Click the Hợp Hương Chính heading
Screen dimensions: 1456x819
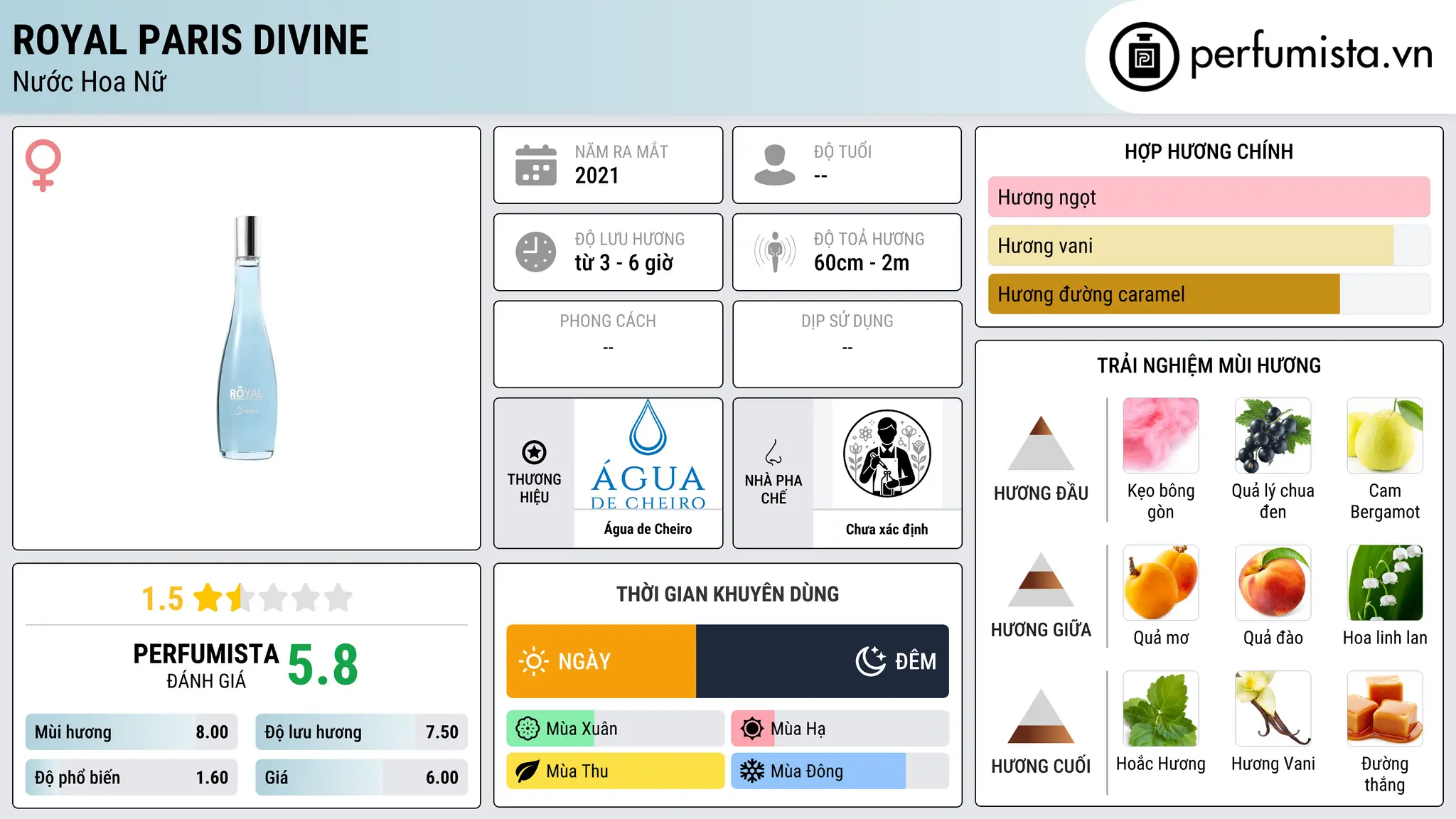1209,151
